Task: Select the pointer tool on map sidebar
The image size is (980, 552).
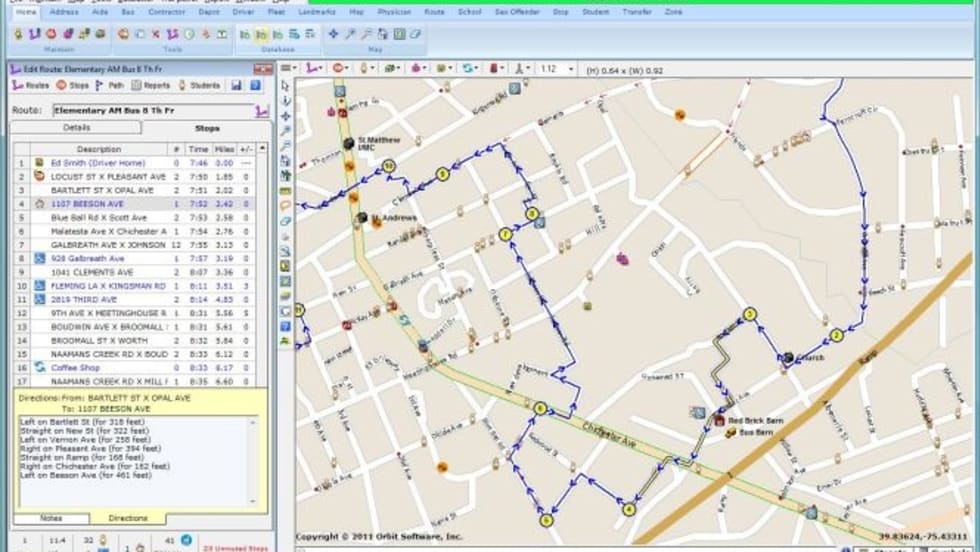Action: [x=285, y=86]
